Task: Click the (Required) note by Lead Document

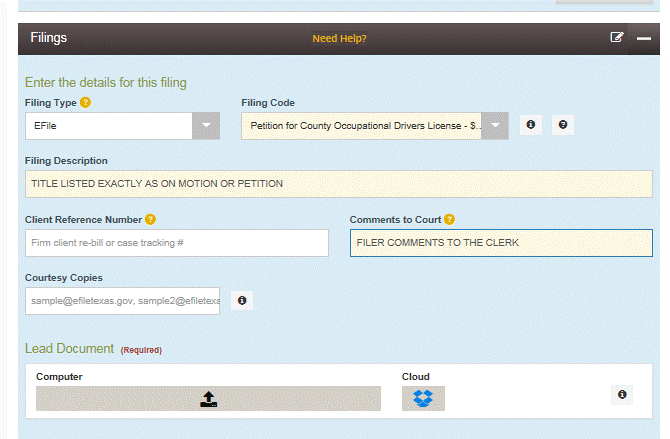Action: pyautogui.click(x=141, y=350)
